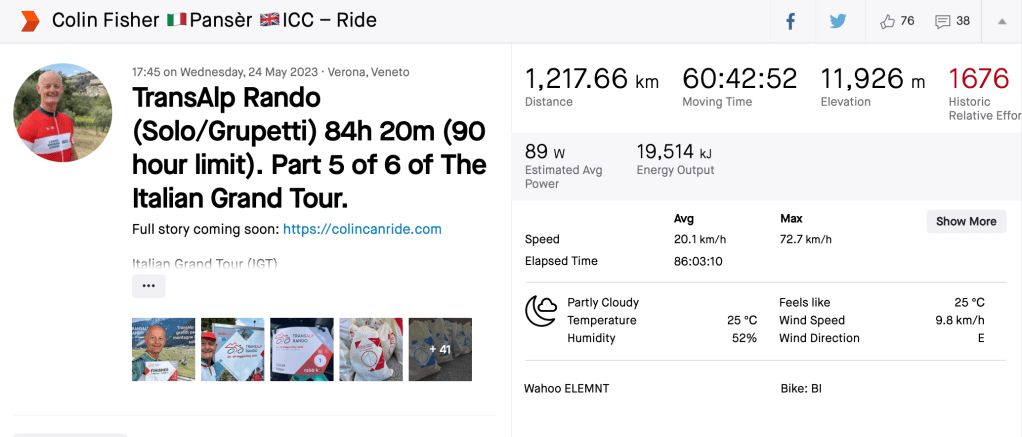Open the comments speech bubble icon

[942, 21]
